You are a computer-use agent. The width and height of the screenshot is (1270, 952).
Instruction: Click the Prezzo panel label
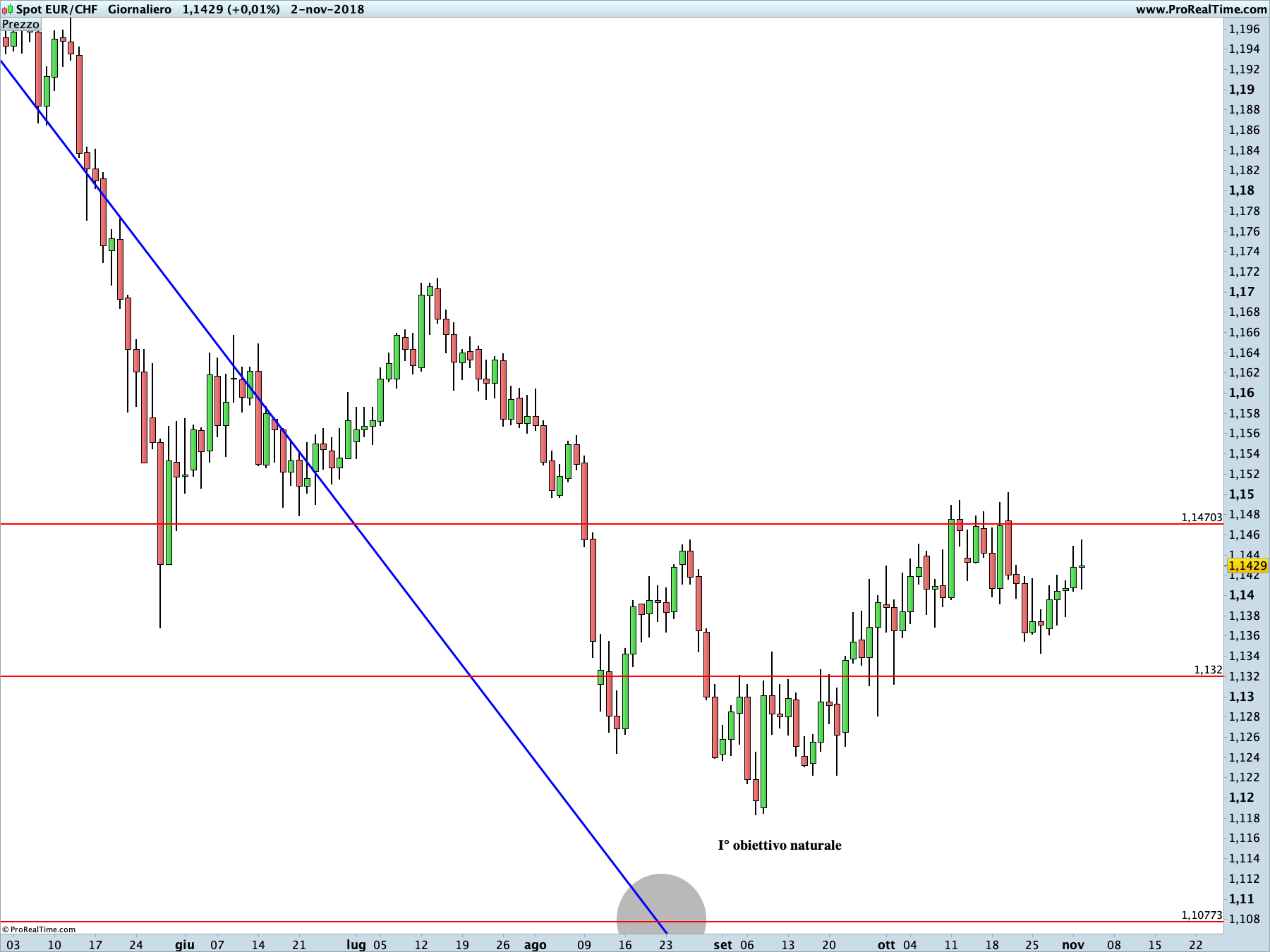tap(20, 24)
